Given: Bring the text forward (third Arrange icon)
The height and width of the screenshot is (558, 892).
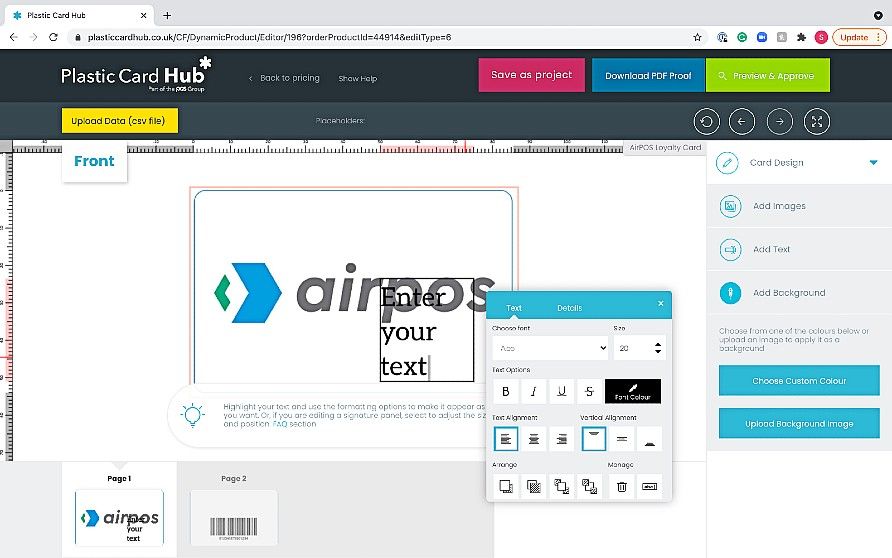Looking at the screenshot, I should 561,487.
